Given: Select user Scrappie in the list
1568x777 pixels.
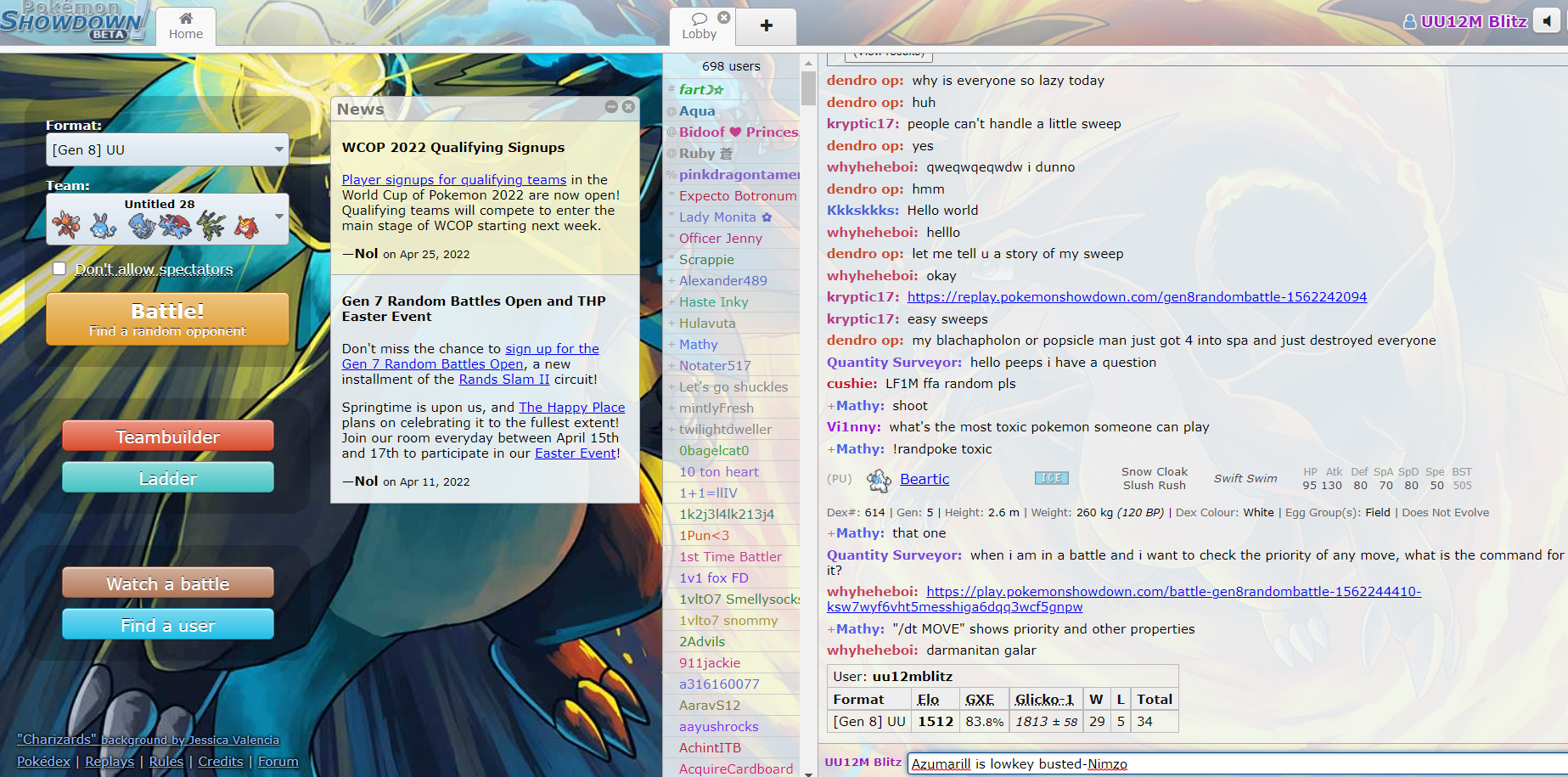Looking at the screenshot, I should point(732,259).
